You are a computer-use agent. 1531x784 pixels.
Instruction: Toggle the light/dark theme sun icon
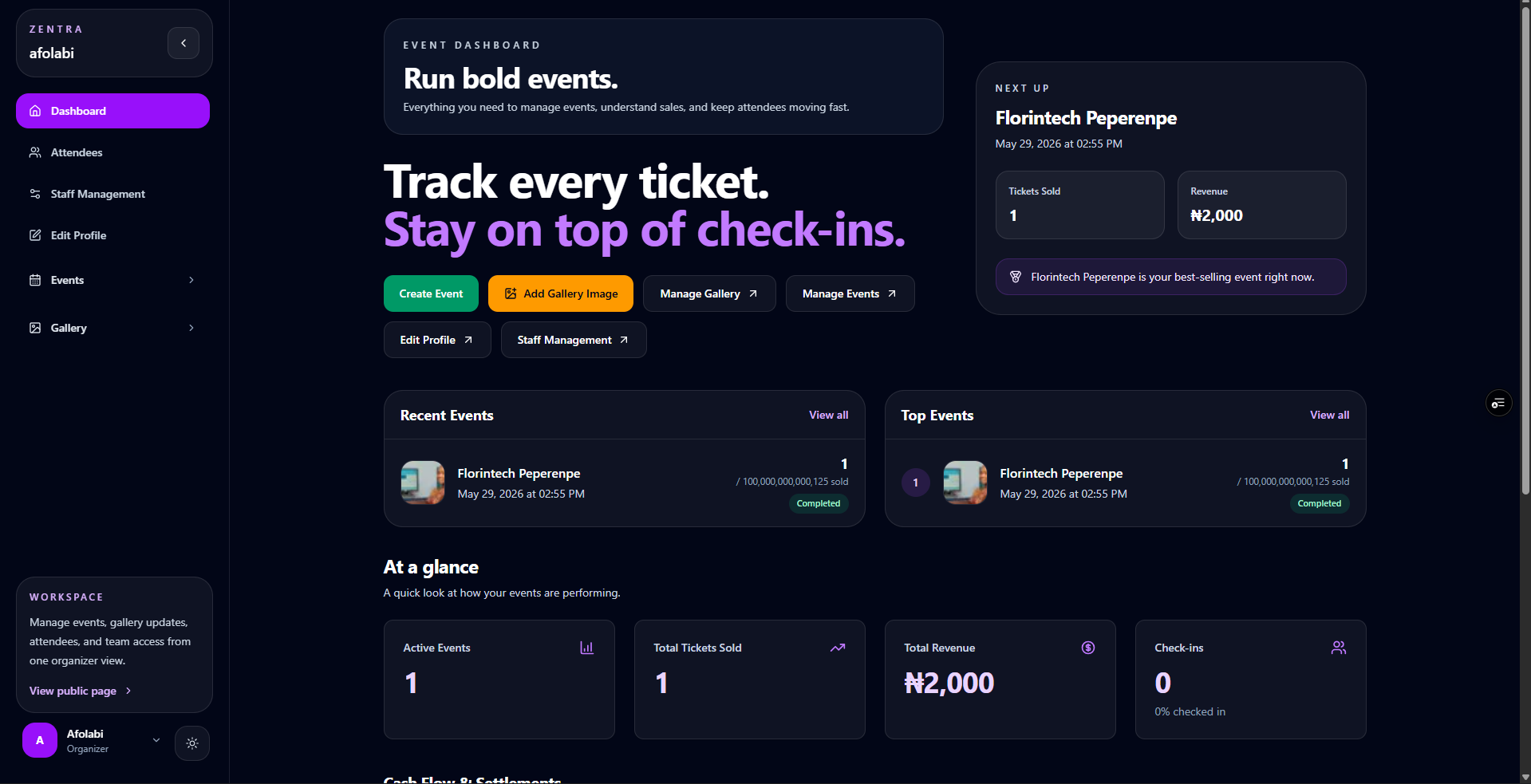point(192,743)
